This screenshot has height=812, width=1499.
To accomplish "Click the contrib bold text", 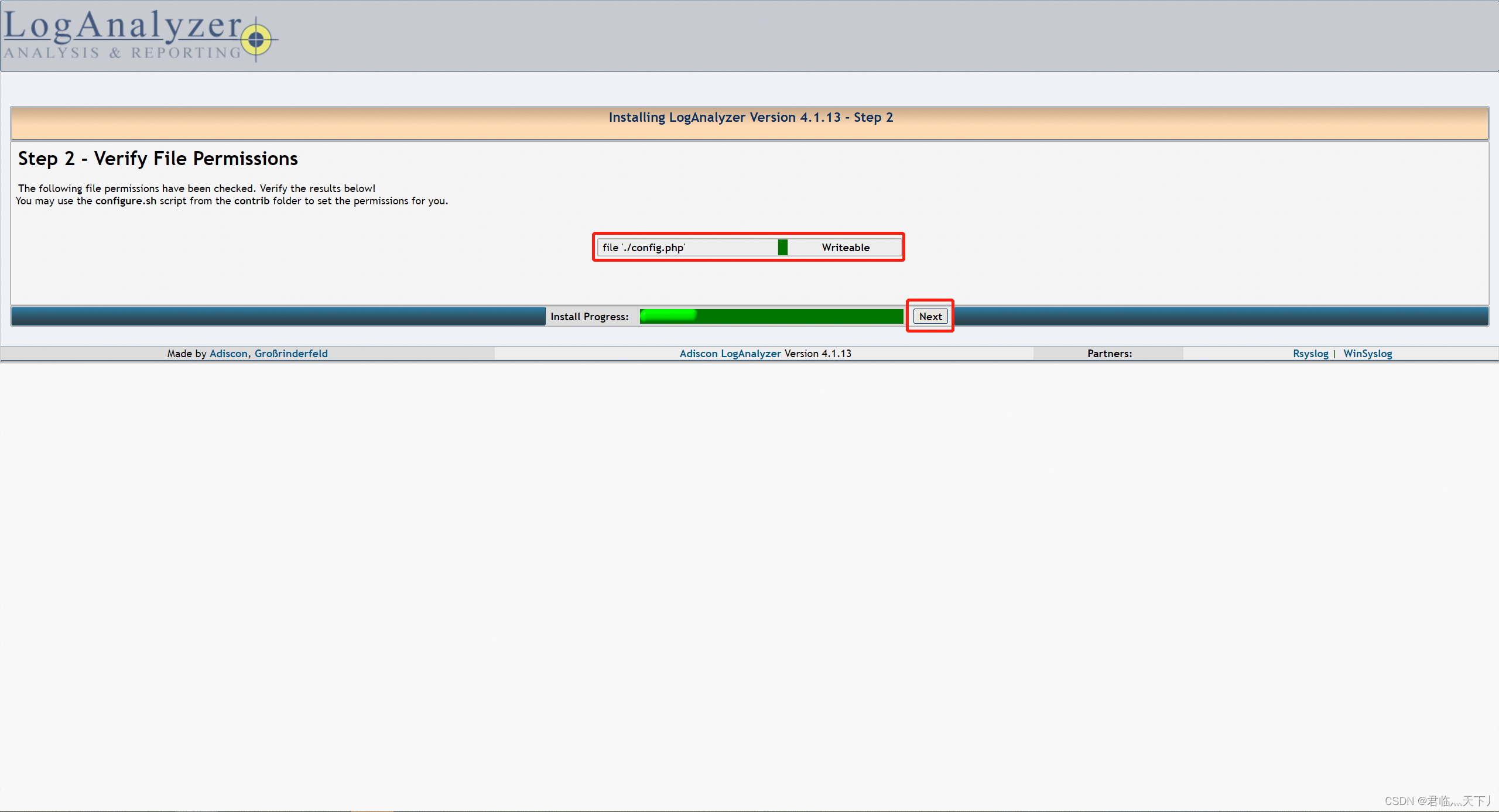I will coord(252,200).
